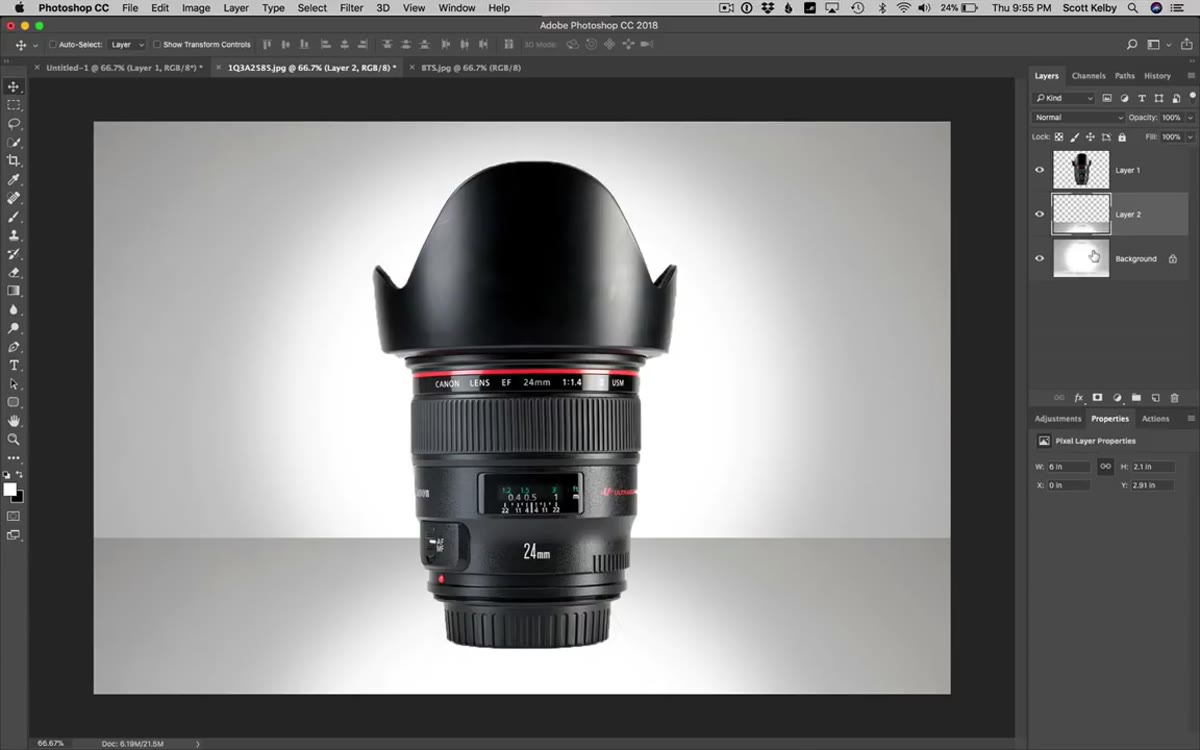
Task: Hide Layer 1 using its eye icon
Action: (x=1039, y=170)
